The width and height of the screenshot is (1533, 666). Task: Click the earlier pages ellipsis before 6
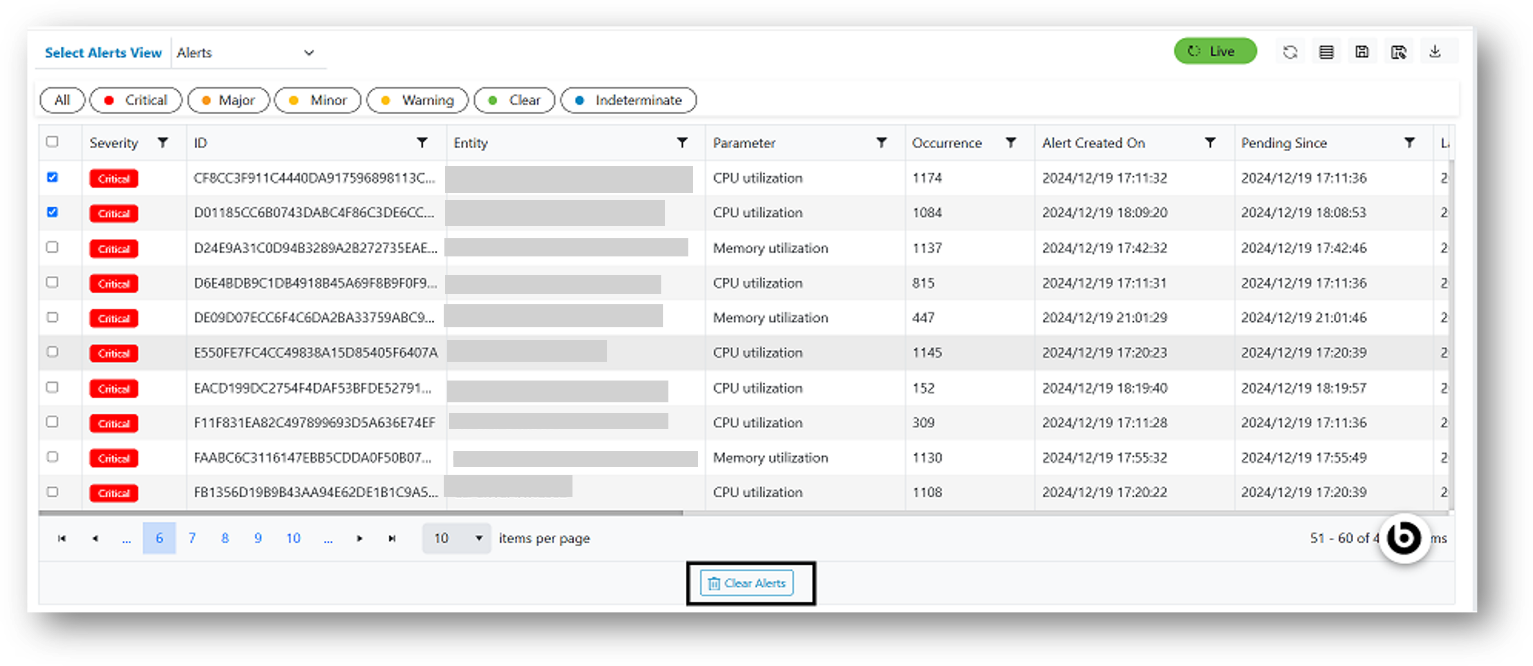click(x=126, y=538)
